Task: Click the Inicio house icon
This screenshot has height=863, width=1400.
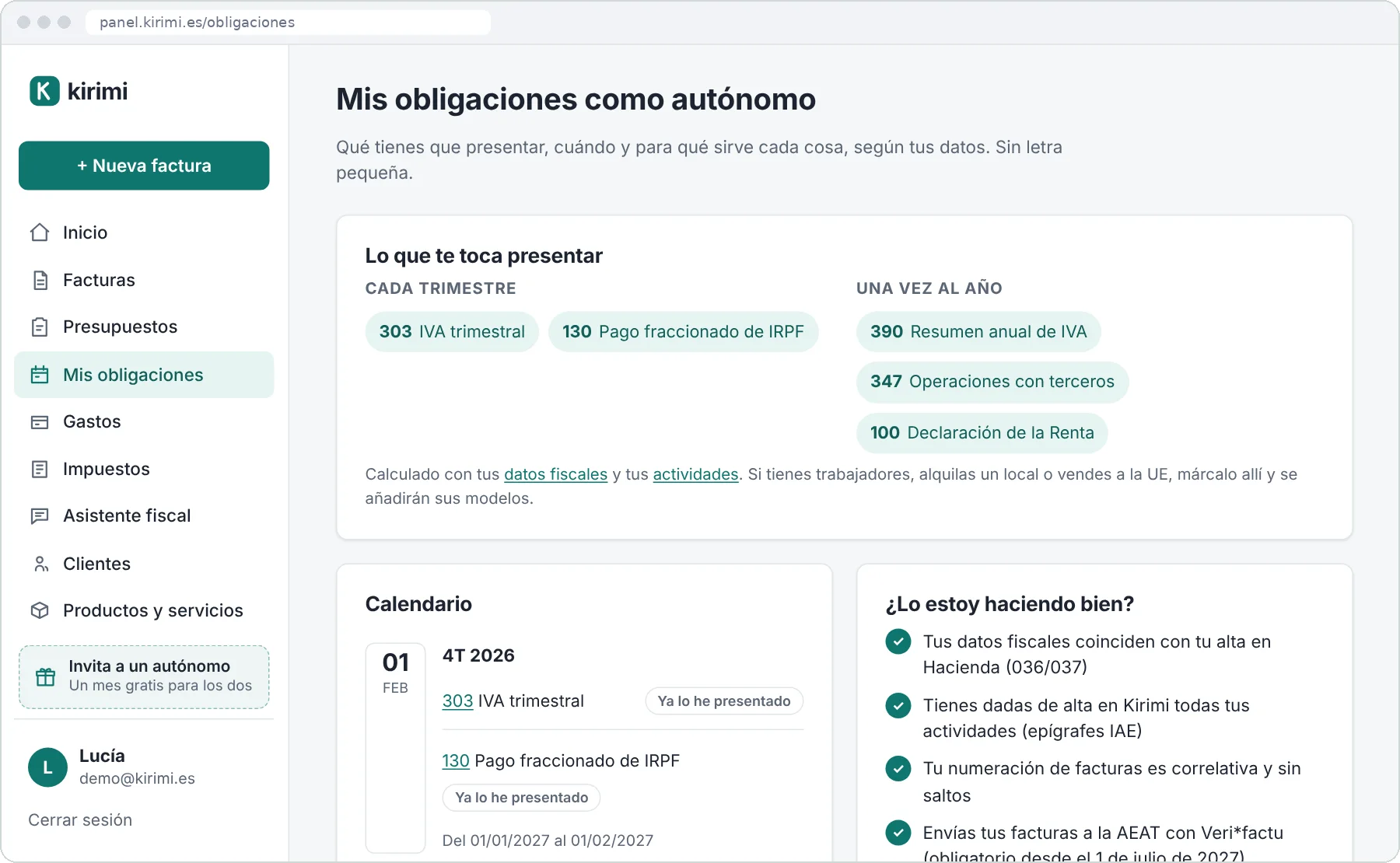Action: (x=40, y=232)
